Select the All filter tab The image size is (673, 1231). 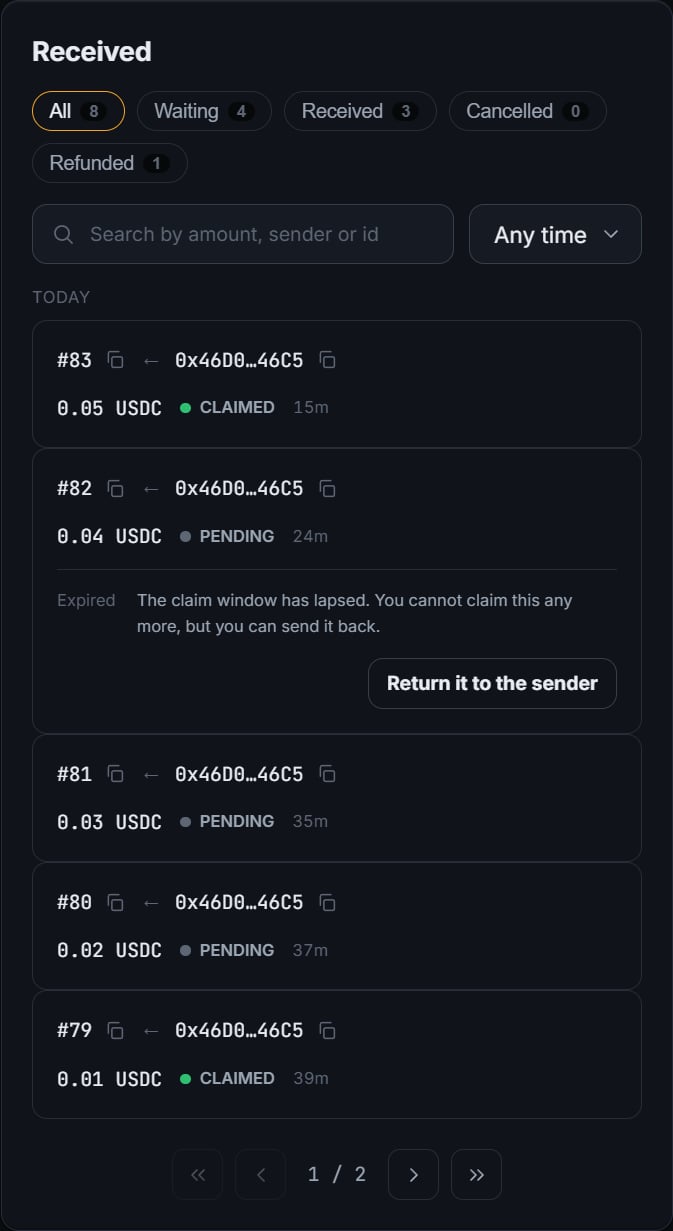point(78,111)
